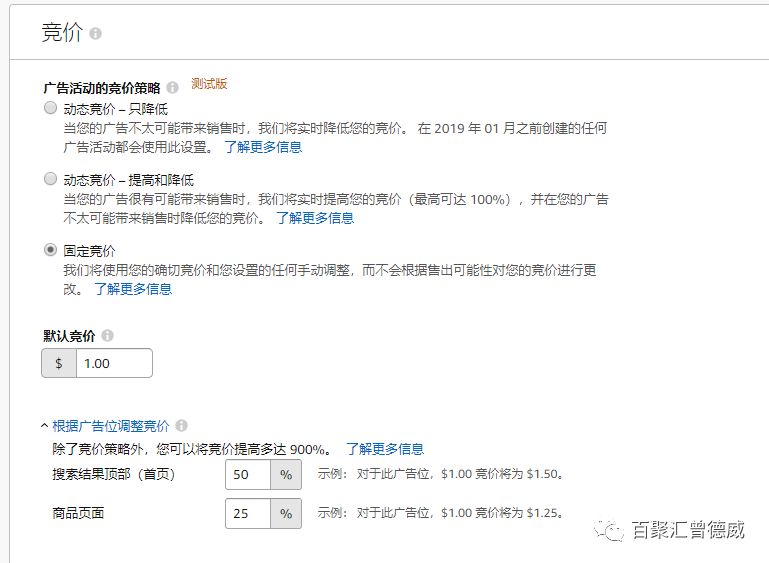Follow 了解更多信息 link under 固定竞价 description
This screenshot has width=769, height=563.
pos(133,289)
